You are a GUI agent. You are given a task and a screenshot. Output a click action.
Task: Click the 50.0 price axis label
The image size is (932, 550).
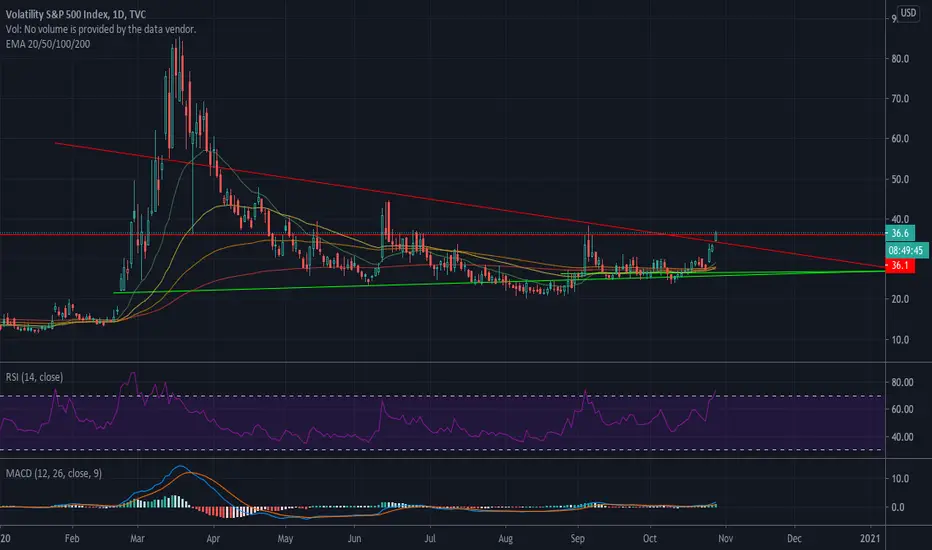click(x=900, y=179)
